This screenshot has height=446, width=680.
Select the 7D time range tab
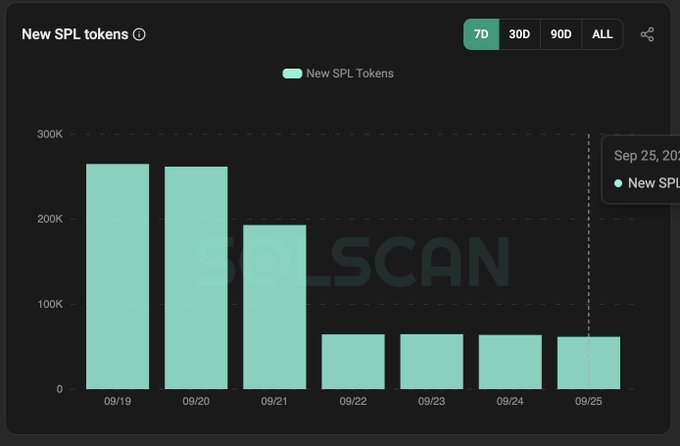[x=481, y=34]
